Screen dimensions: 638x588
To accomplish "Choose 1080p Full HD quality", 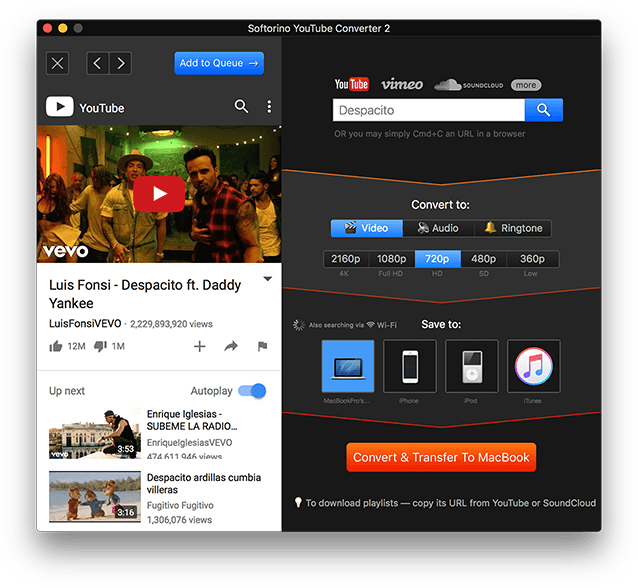I will [x=391, y=259].
